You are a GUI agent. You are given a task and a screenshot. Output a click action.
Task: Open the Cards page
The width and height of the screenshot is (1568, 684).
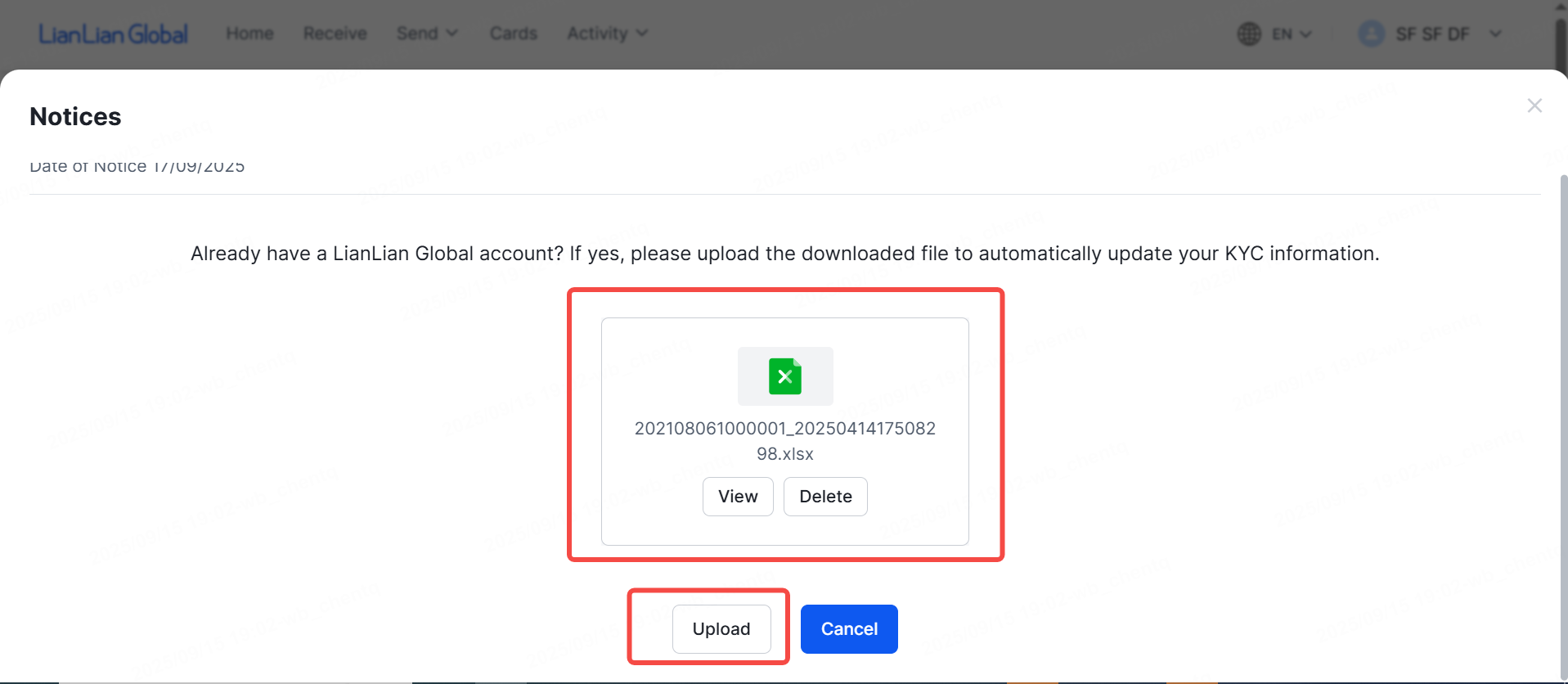513,34
